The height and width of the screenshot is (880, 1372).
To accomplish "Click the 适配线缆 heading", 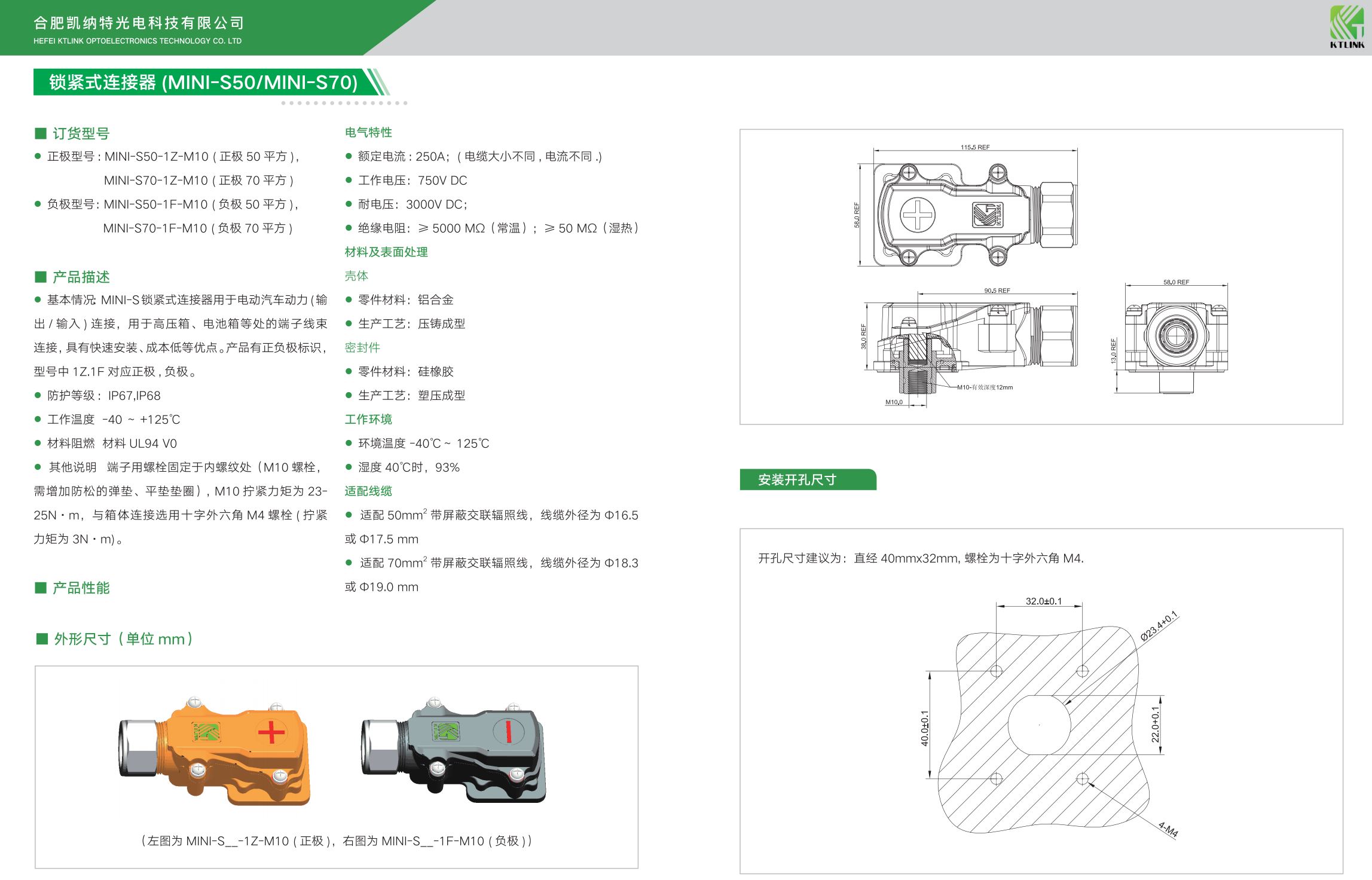I will (368, 491).
